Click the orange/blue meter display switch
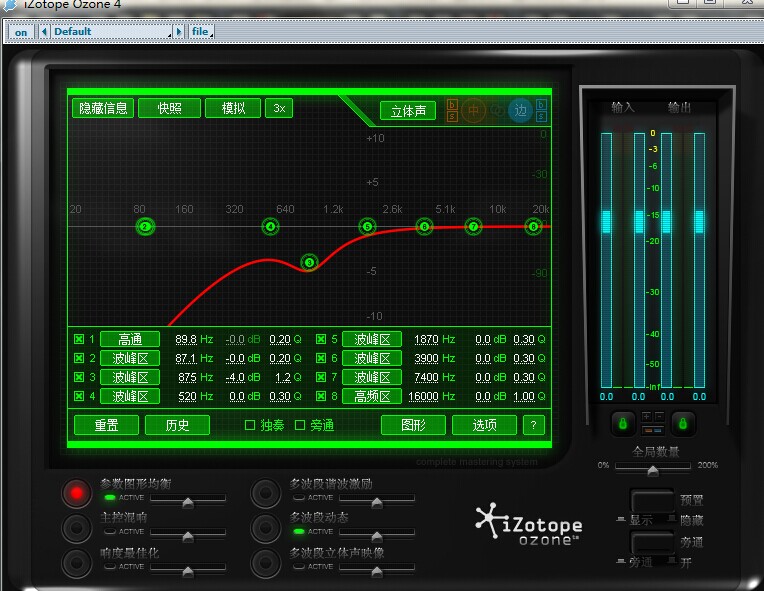Viewport: 764px width, 591px height. click(x=652, y=430)
